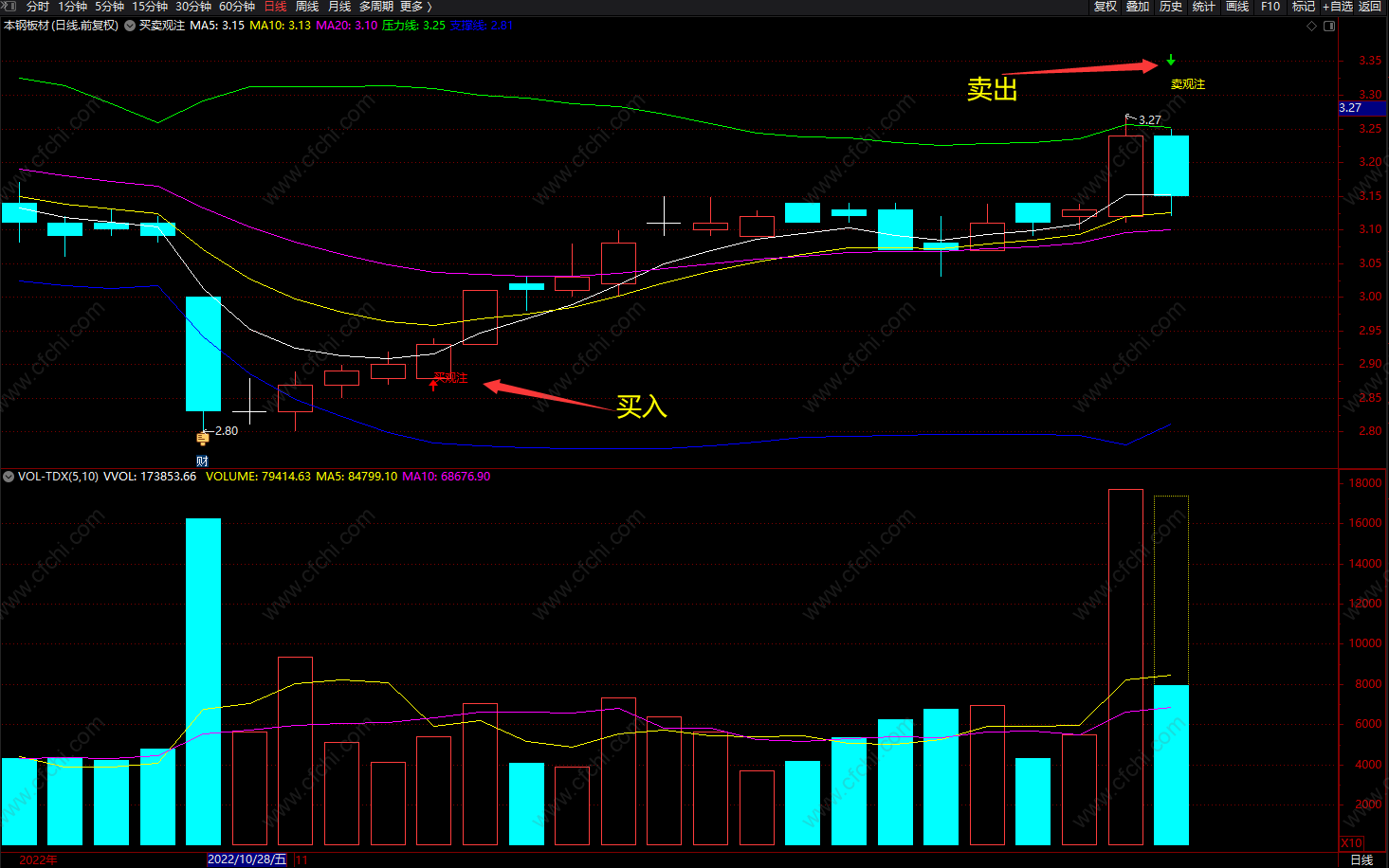Select the 5分钟 period tab
The image size is (1389, 868).
(110, 7)
